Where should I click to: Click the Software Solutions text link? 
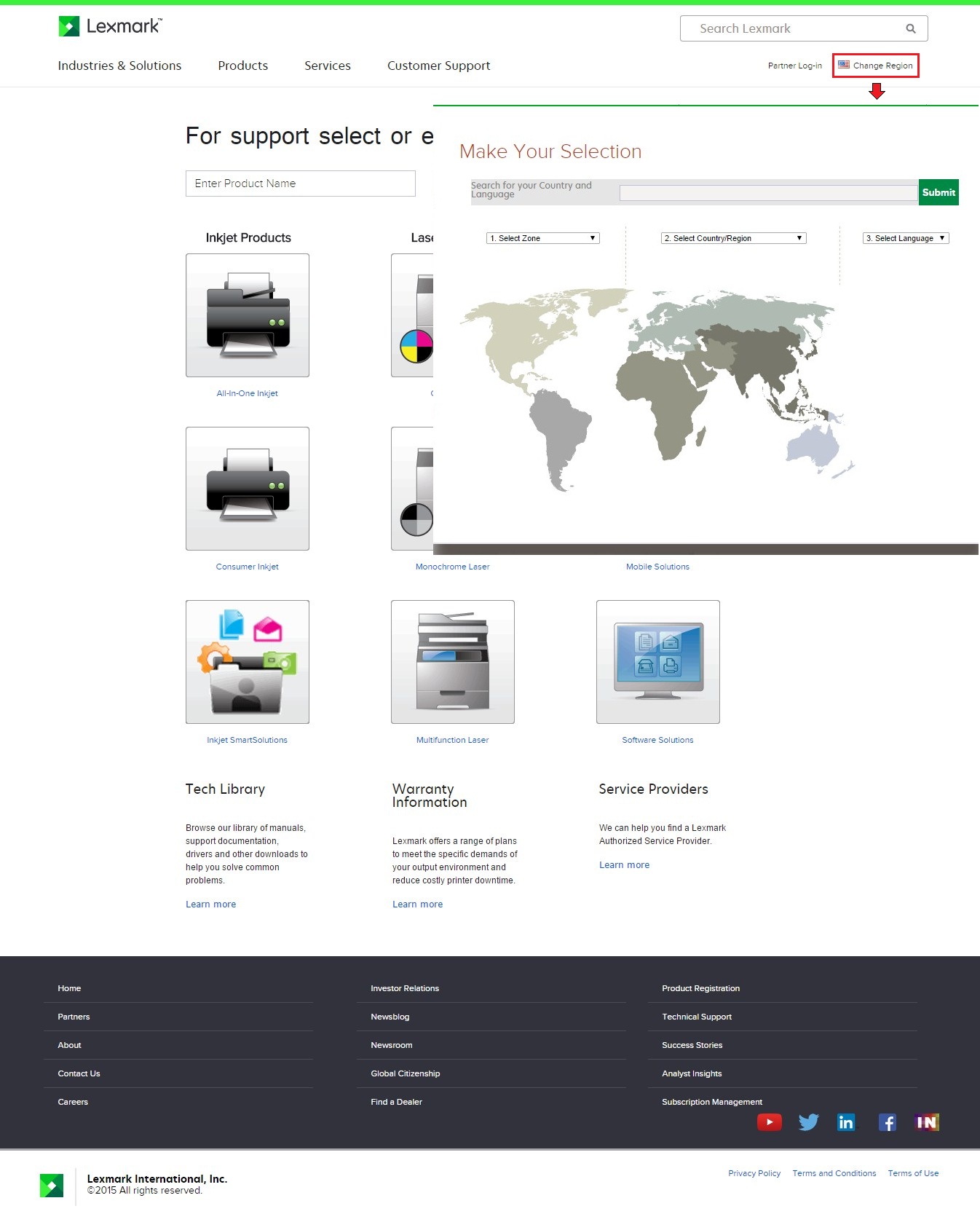[658, 740]
